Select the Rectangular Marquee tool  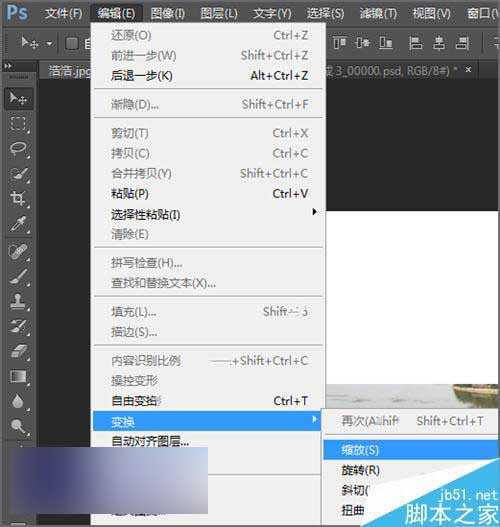pos(18,124)
